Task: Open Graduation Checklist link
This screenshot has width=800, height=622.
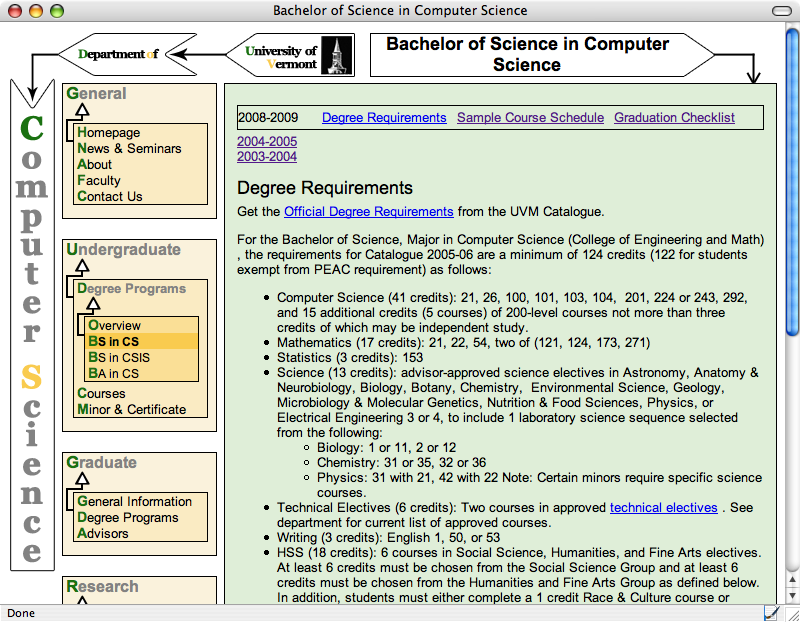Action: tap(674, 118)
